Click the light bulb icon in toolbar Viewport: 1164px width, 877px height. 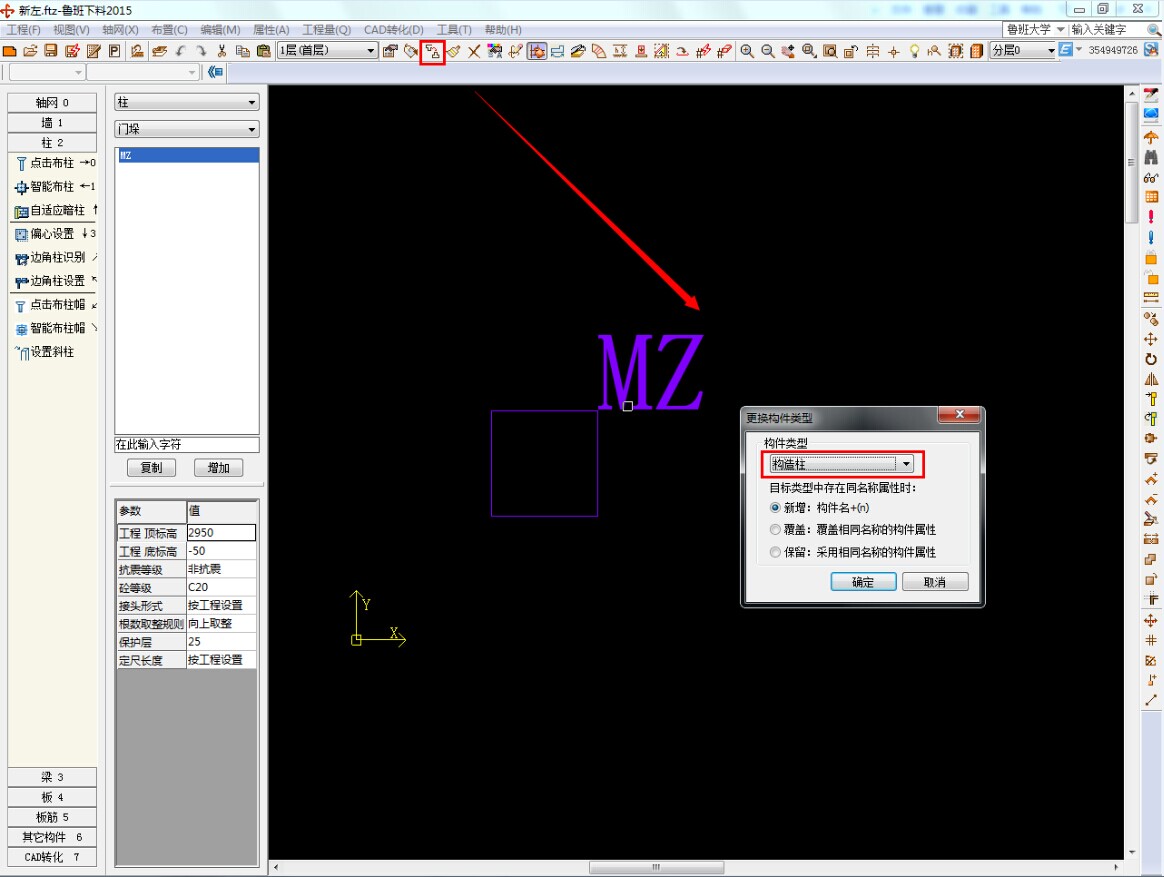click(915, 51)
